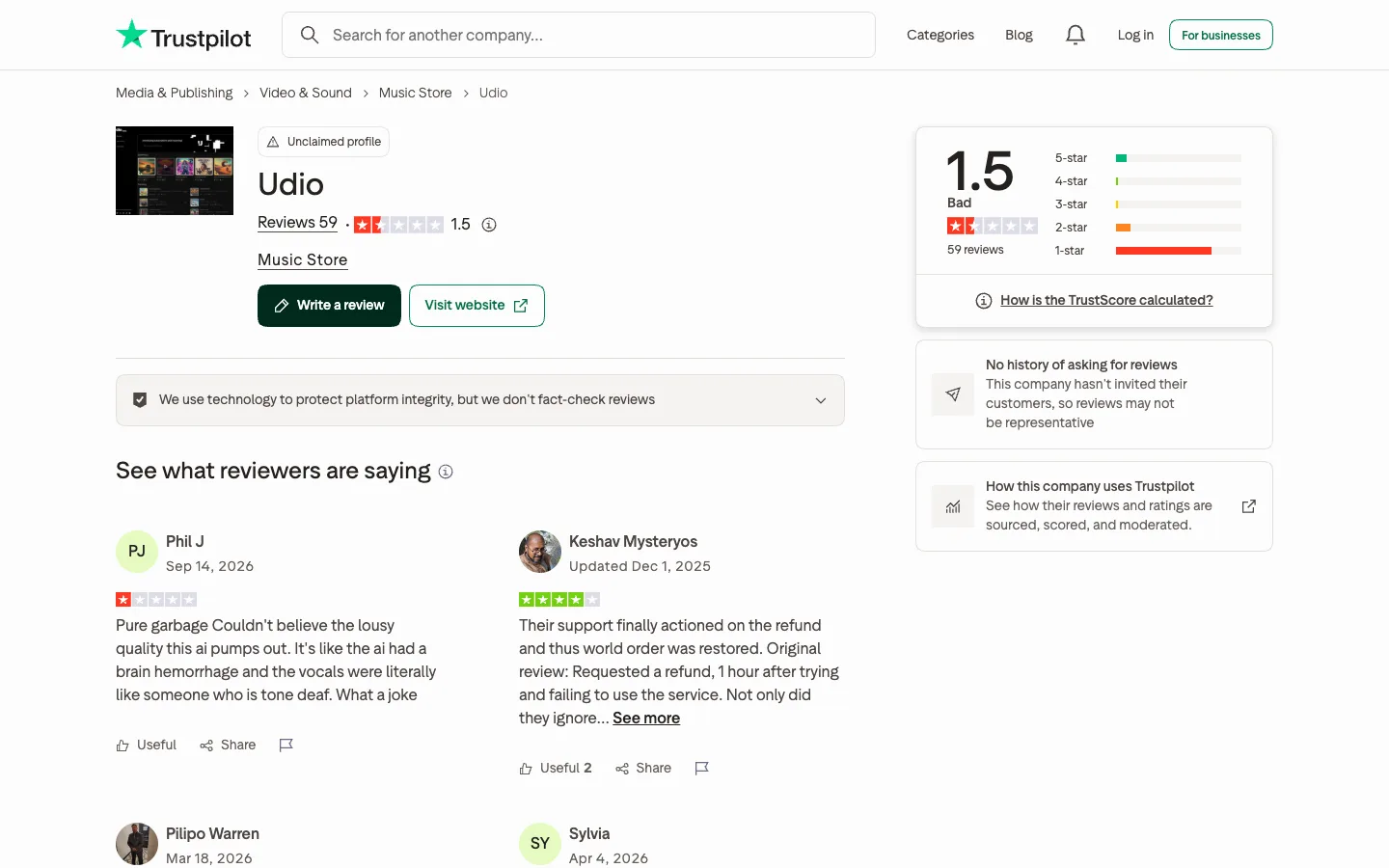Click PJ avatar of Phil J
Image resolution: width=1389 pixels, height=868 pixels.
137,552
